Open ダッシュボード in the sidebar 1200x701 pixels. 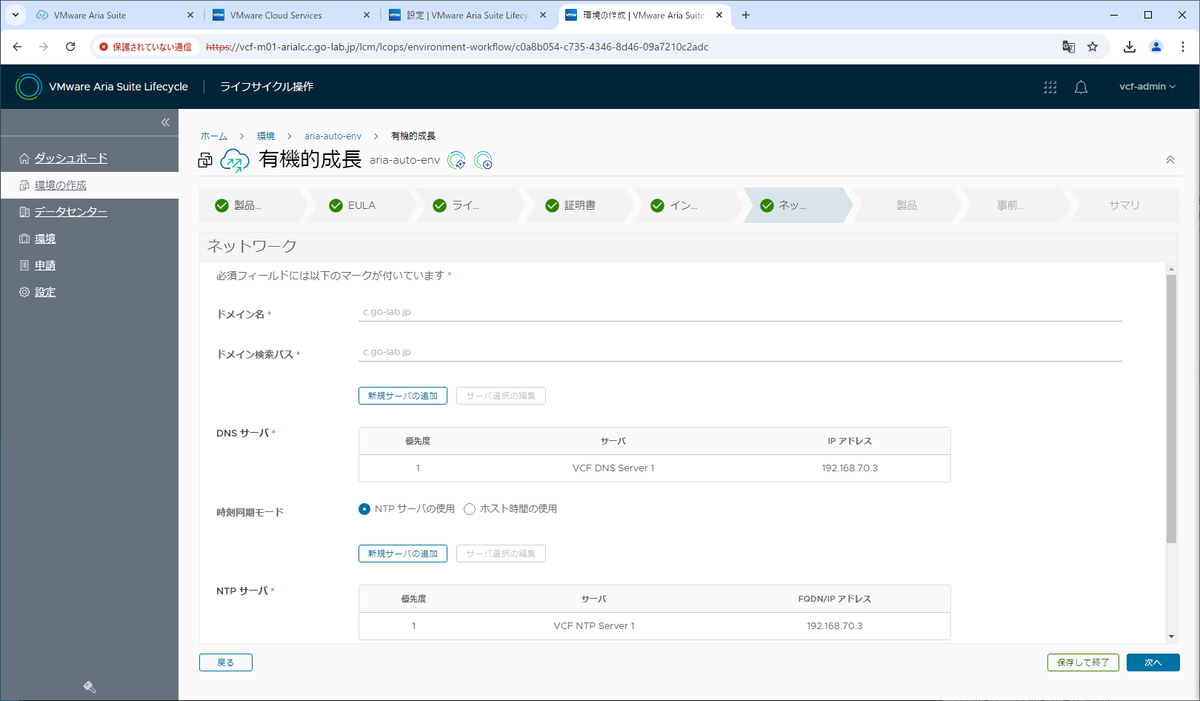click(71, 158)
